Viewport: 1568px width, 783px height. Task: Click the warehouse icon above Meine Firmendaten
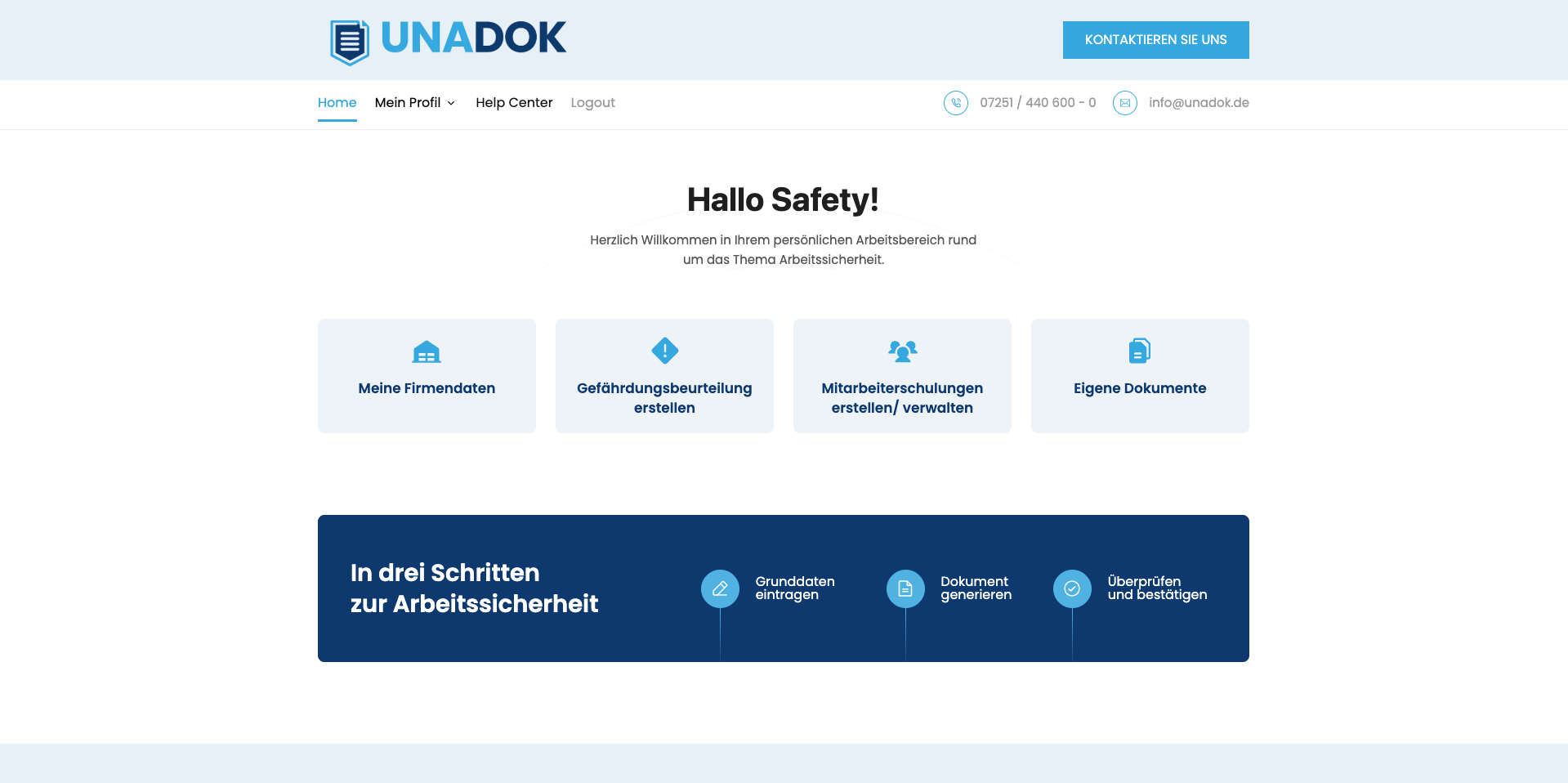(x=427, y=351)
